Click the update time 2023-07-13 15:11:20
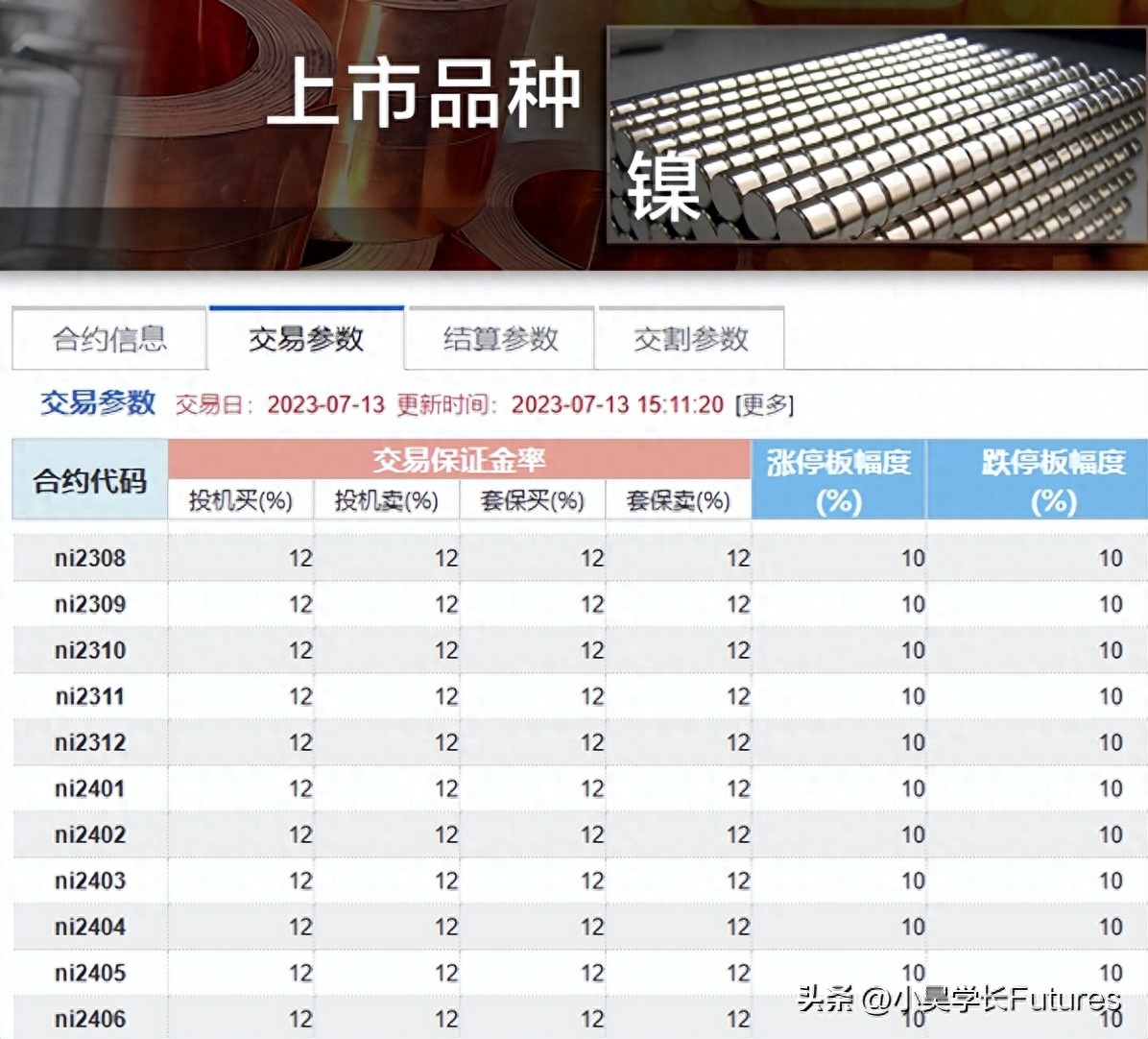1148x1039 pixels. (617, 404)
